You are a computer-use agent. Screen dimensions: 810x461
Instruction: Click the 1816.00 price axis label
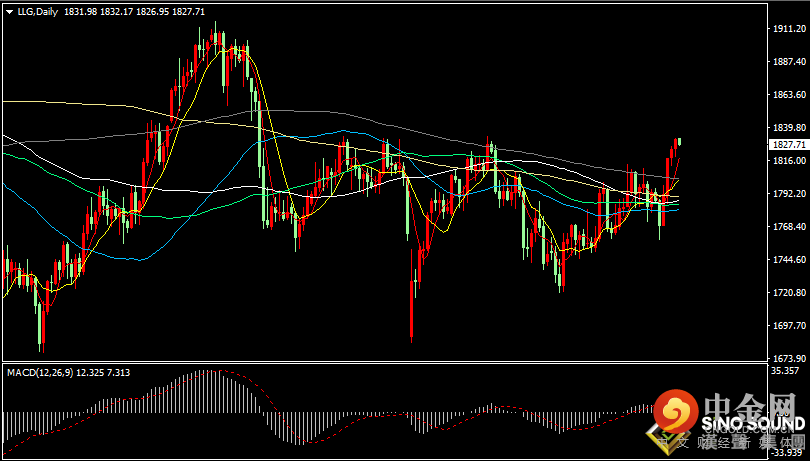791,161
